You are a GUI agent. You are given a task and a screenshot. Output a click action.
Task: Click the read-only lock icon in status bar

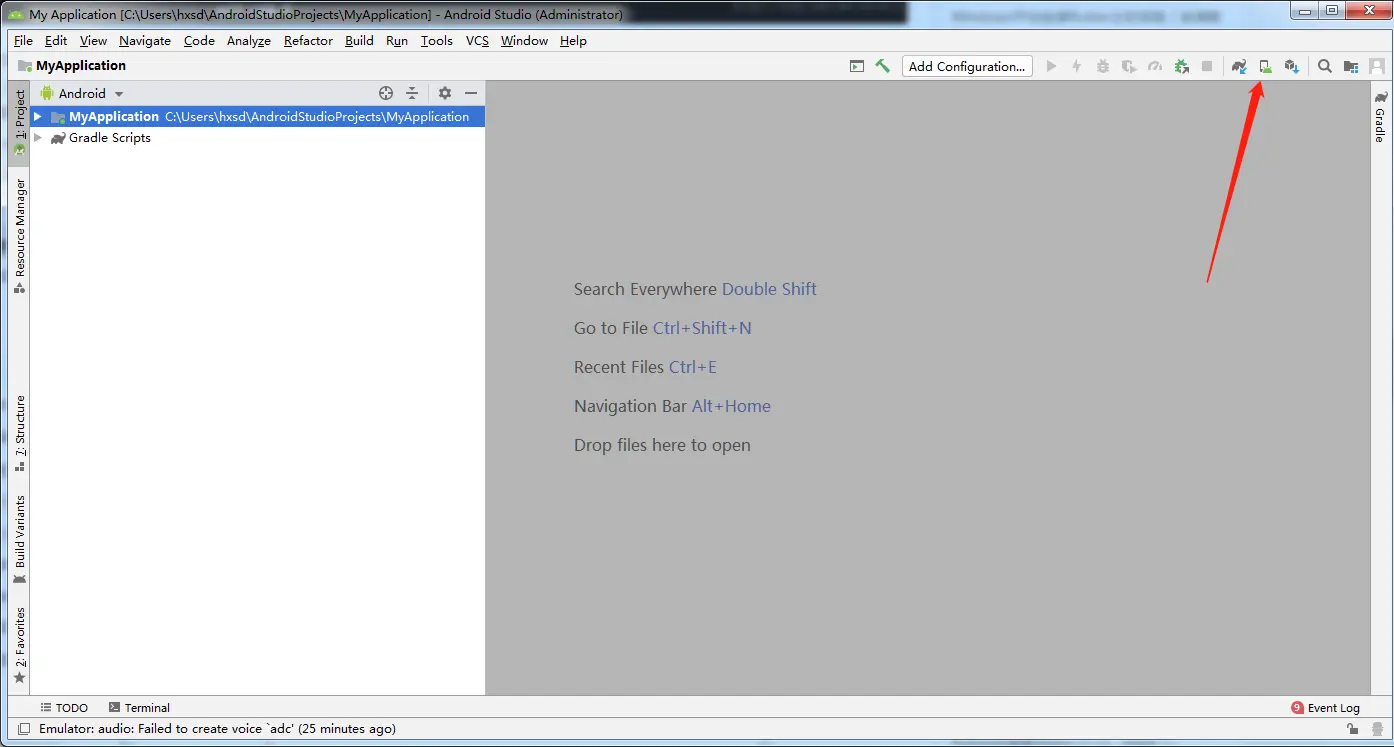click(1350, 729)
